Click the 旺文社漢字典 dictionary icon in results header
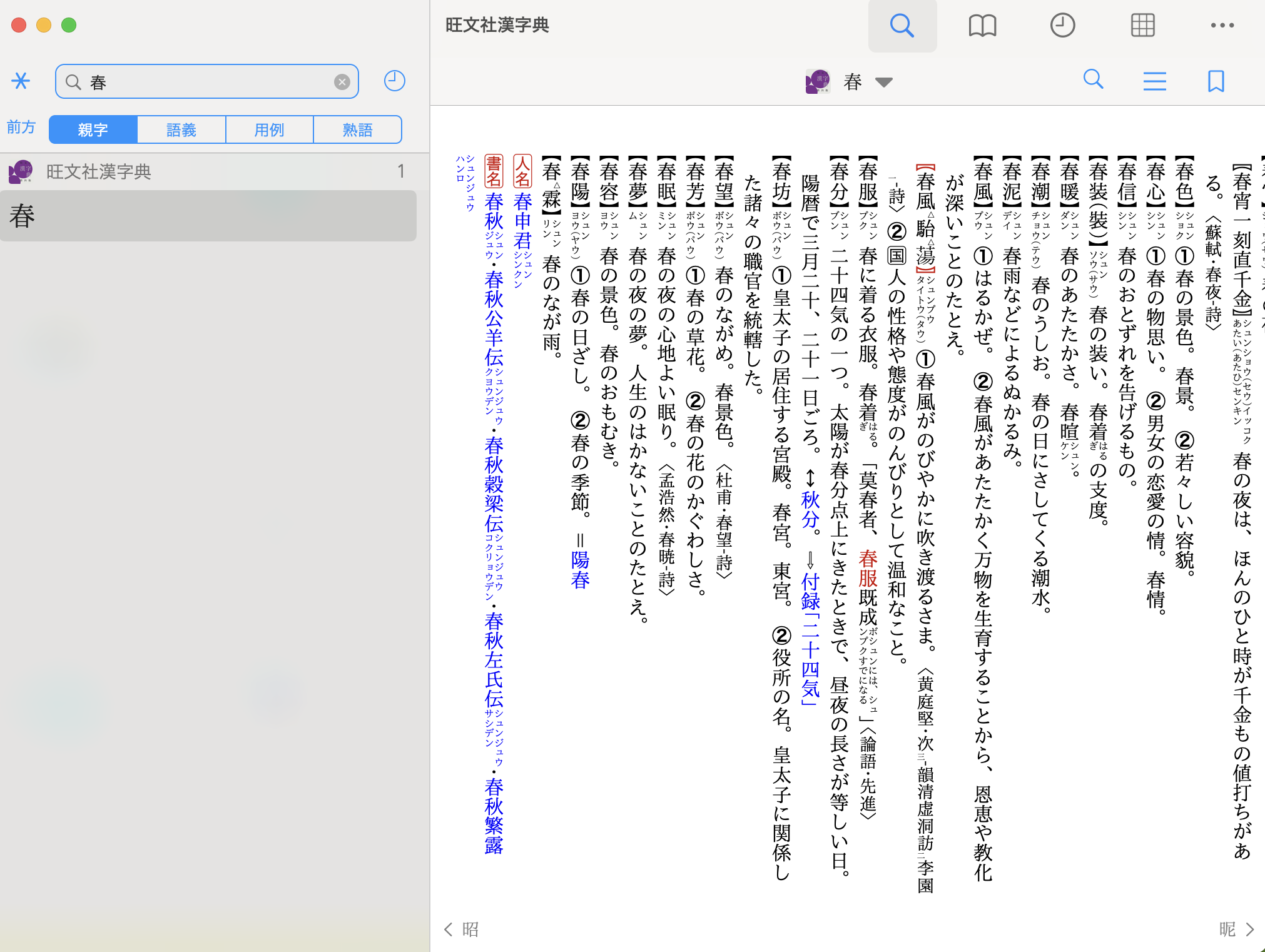This screenshot has width=1265, height=952. 21,171
